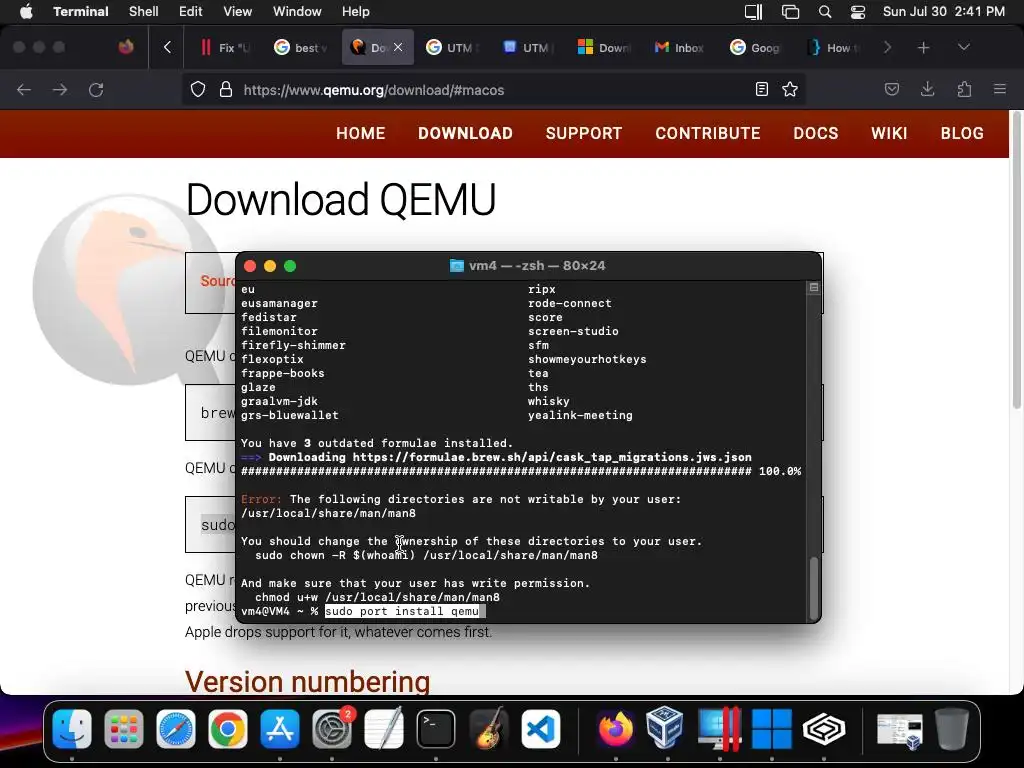Open the Firefox downloads panel
The width and height of the screenshot is (1024, 768).
point(927,89)
